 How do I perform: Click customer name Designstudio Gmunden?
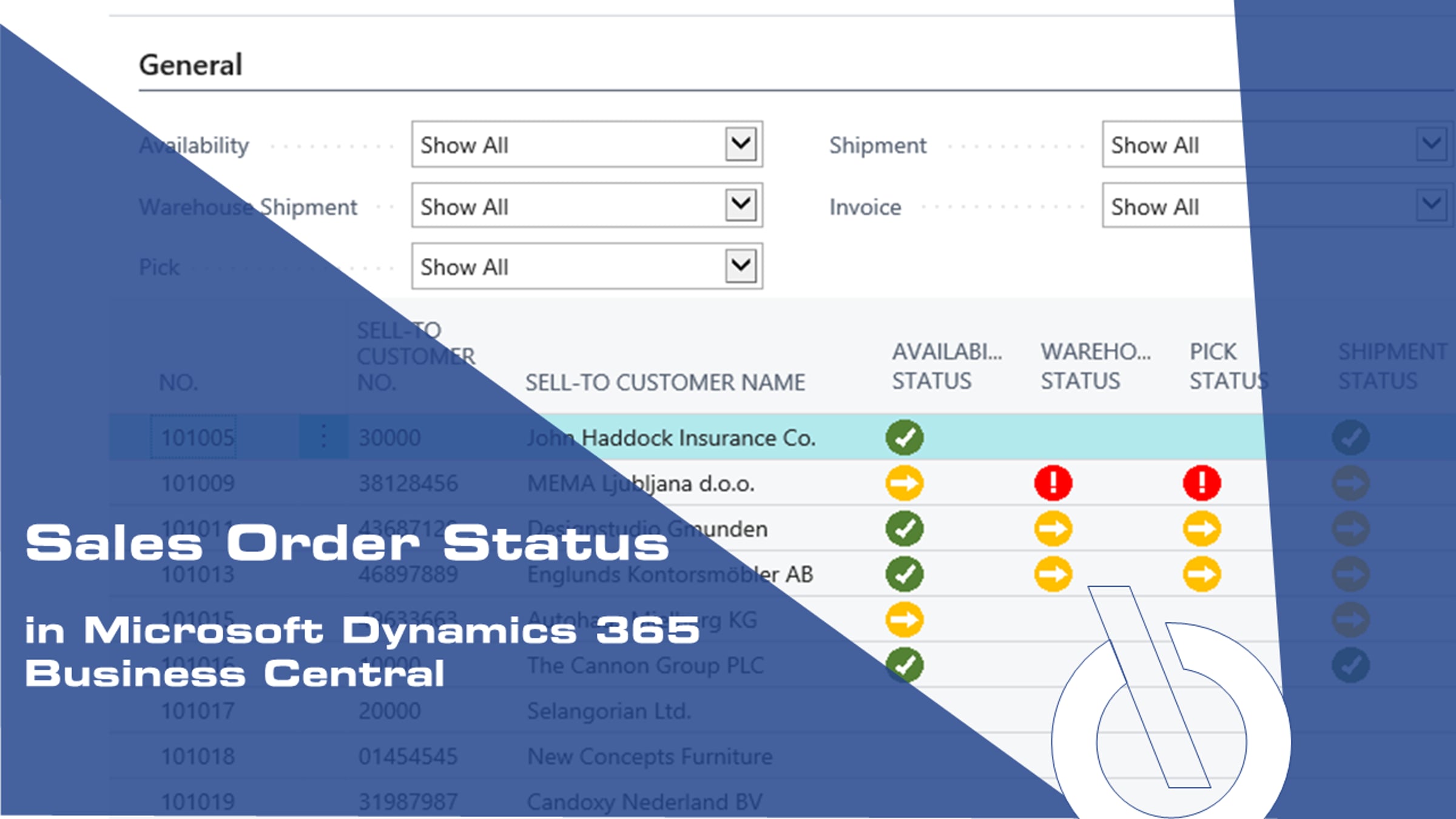[647, 529]
